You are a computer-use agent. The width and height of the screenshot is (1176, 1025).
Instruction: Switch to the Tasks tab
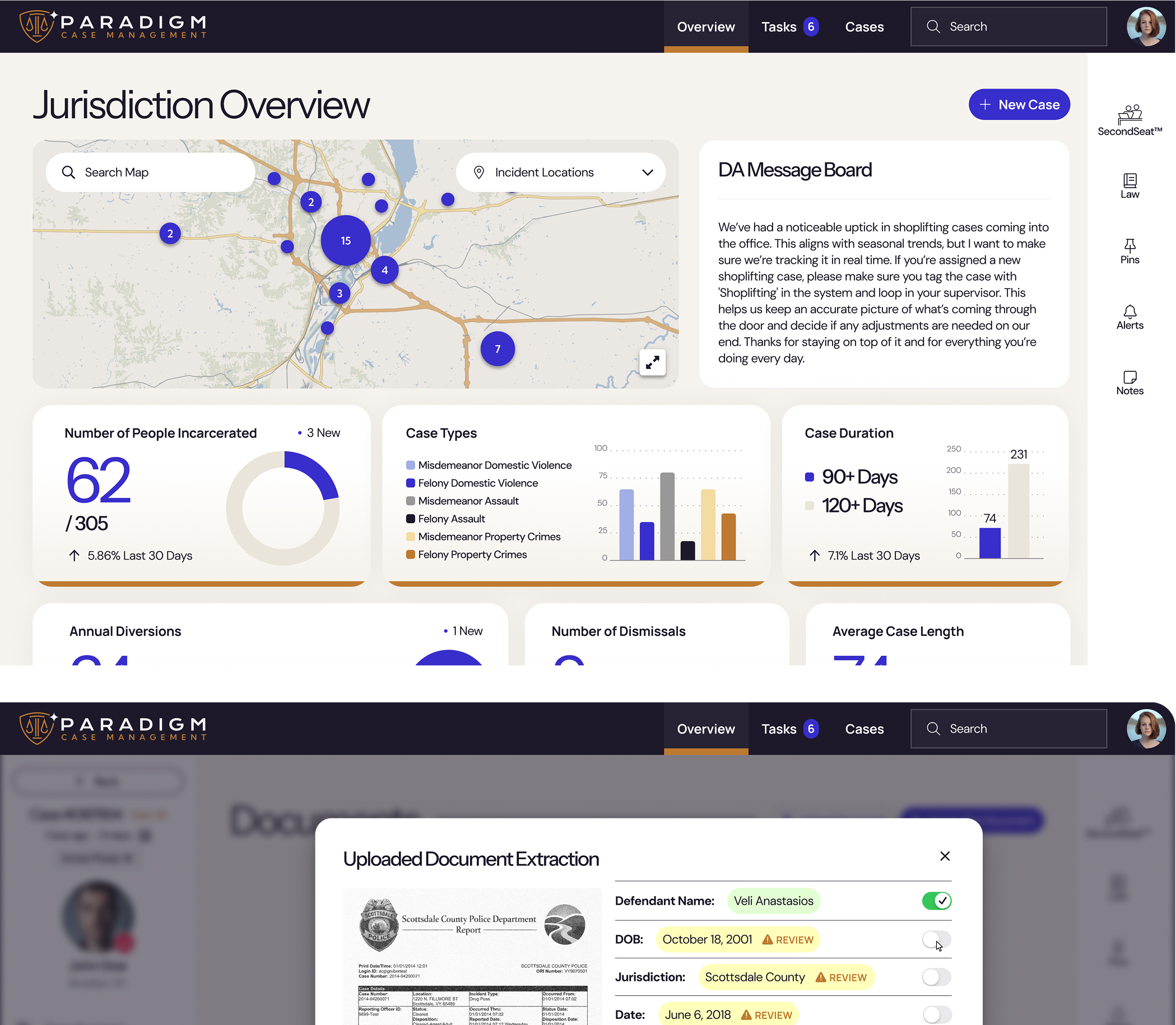(779, 26)
